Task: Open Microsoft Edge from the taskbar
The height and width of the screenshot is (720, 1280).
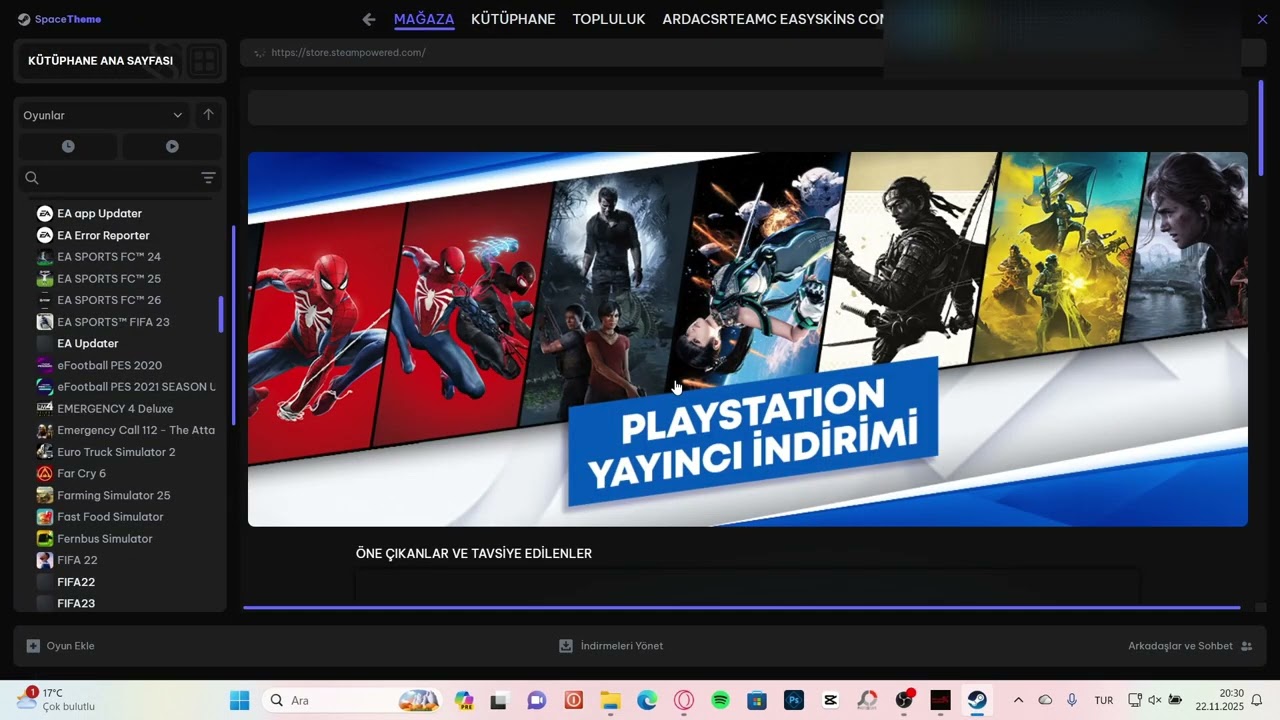Action: pyautogui.click(x=647, y=700)
